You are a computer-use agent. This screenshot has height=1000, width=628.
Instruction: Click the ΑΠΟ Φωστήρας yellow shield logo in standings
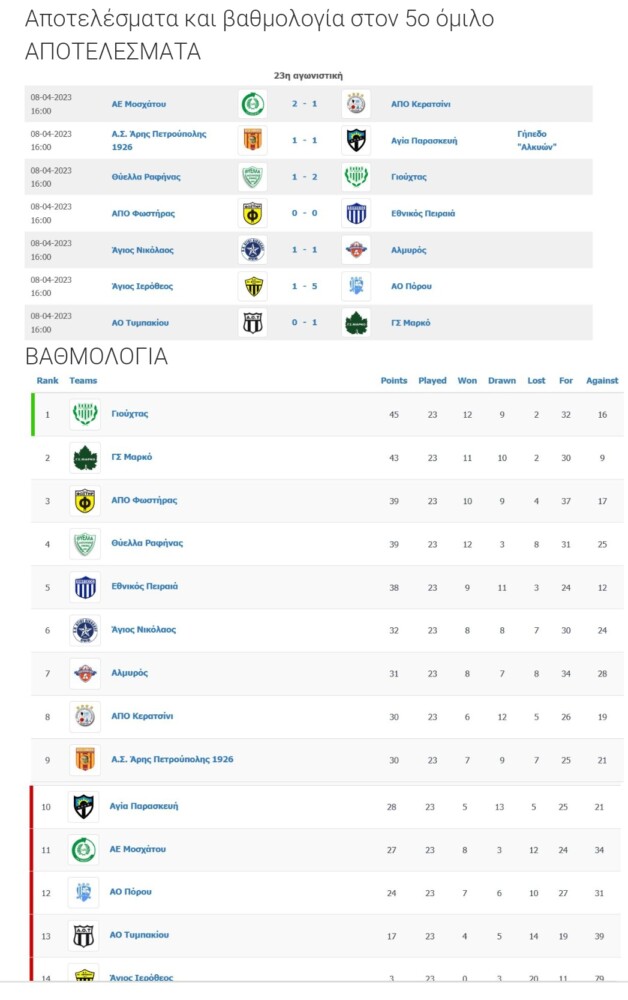[x=85, y=501]
